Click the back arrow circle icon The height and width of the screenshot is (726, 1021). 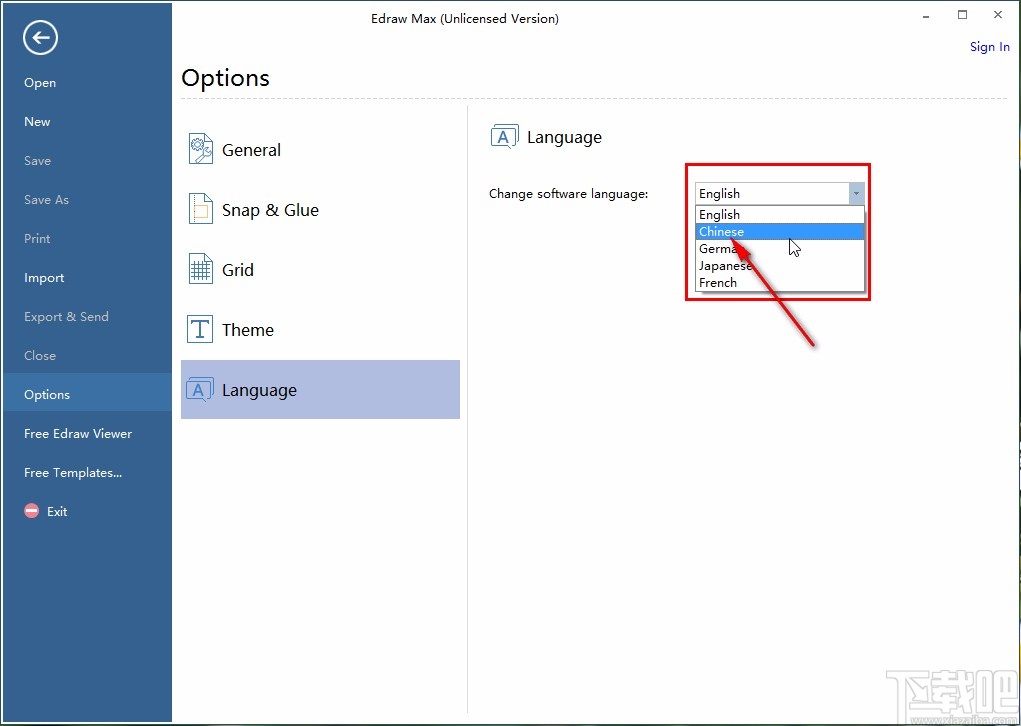coord(40,38)
